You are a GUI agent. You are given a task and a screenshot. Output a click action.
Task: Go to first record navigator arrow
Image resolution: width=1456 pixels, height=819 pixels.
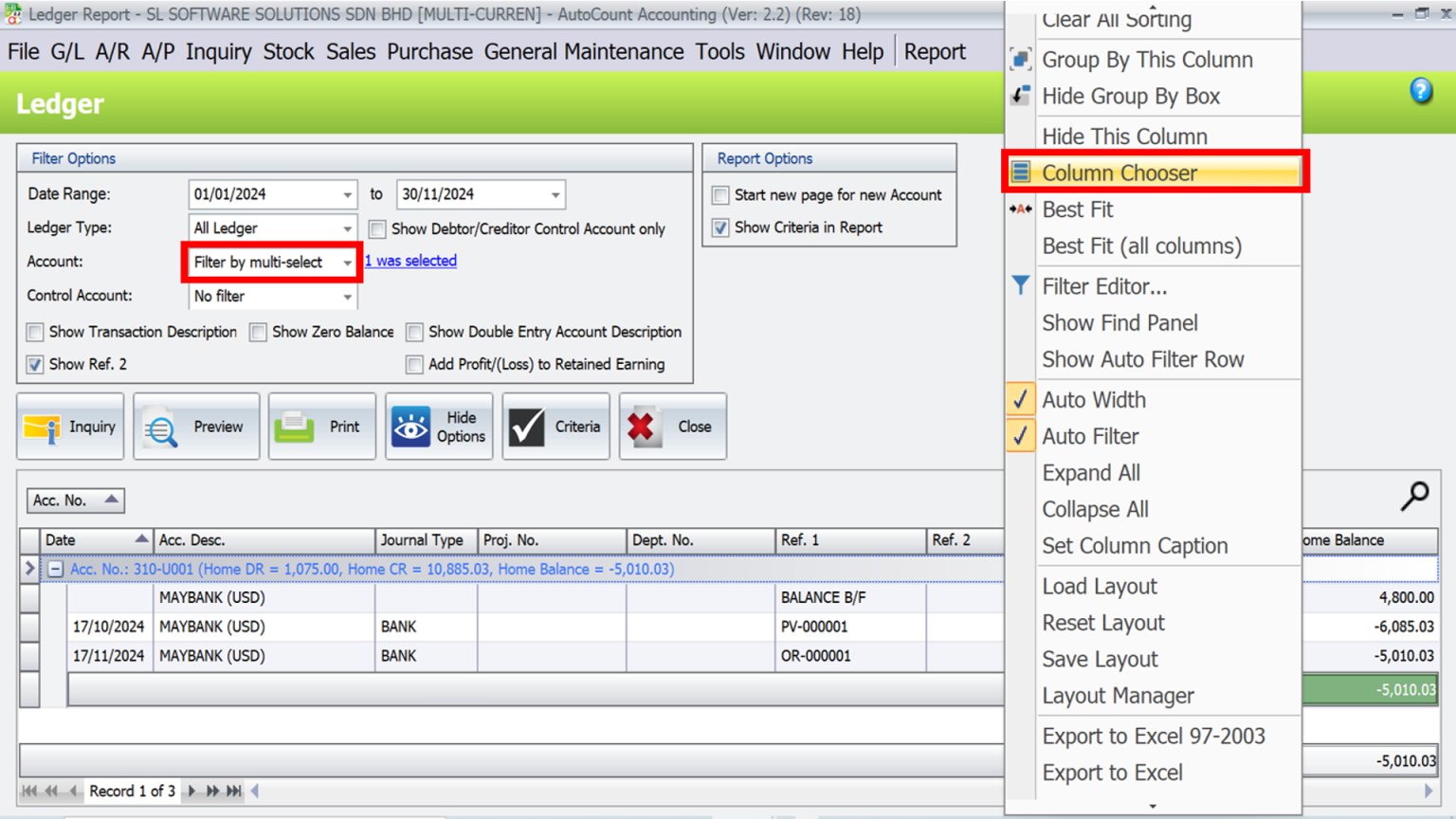(x=29, y=791)
